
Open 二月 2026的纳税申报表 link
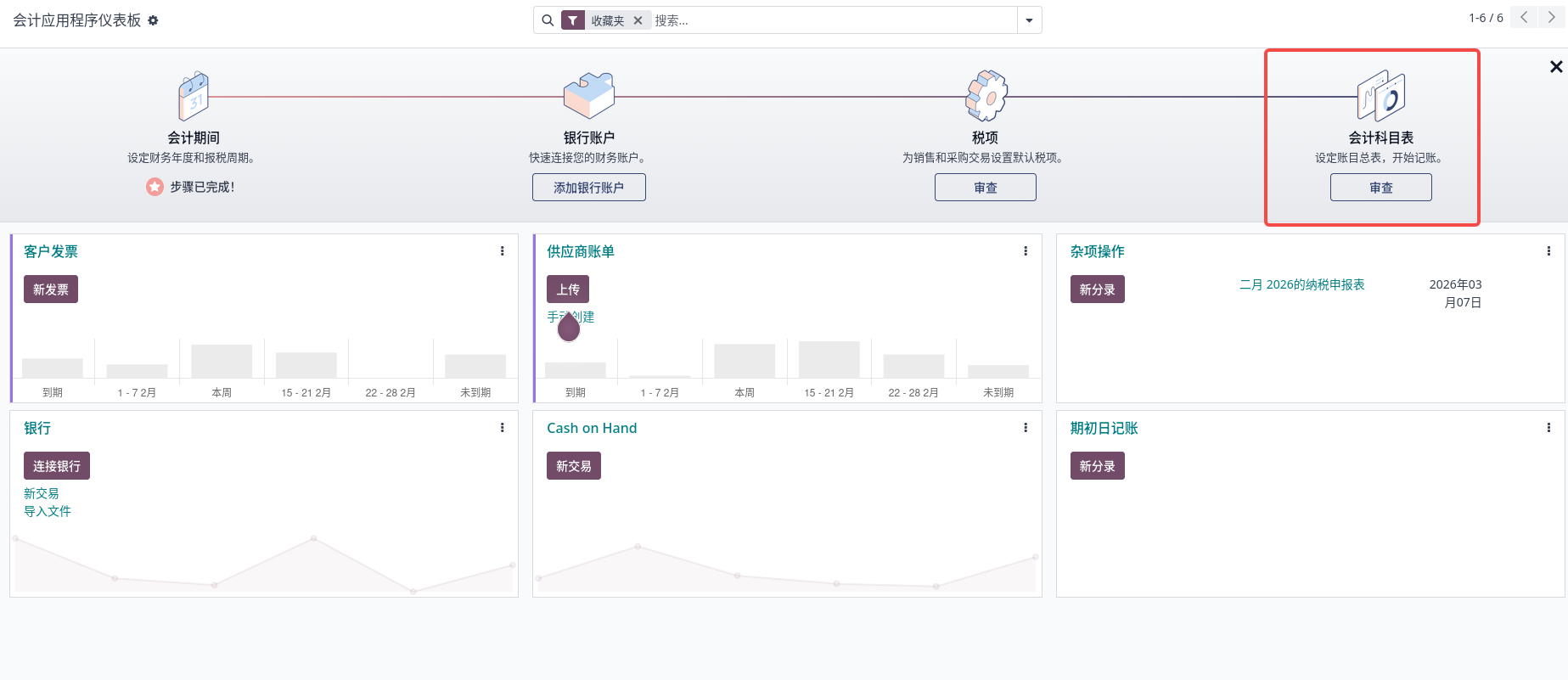coord(1302,284)
